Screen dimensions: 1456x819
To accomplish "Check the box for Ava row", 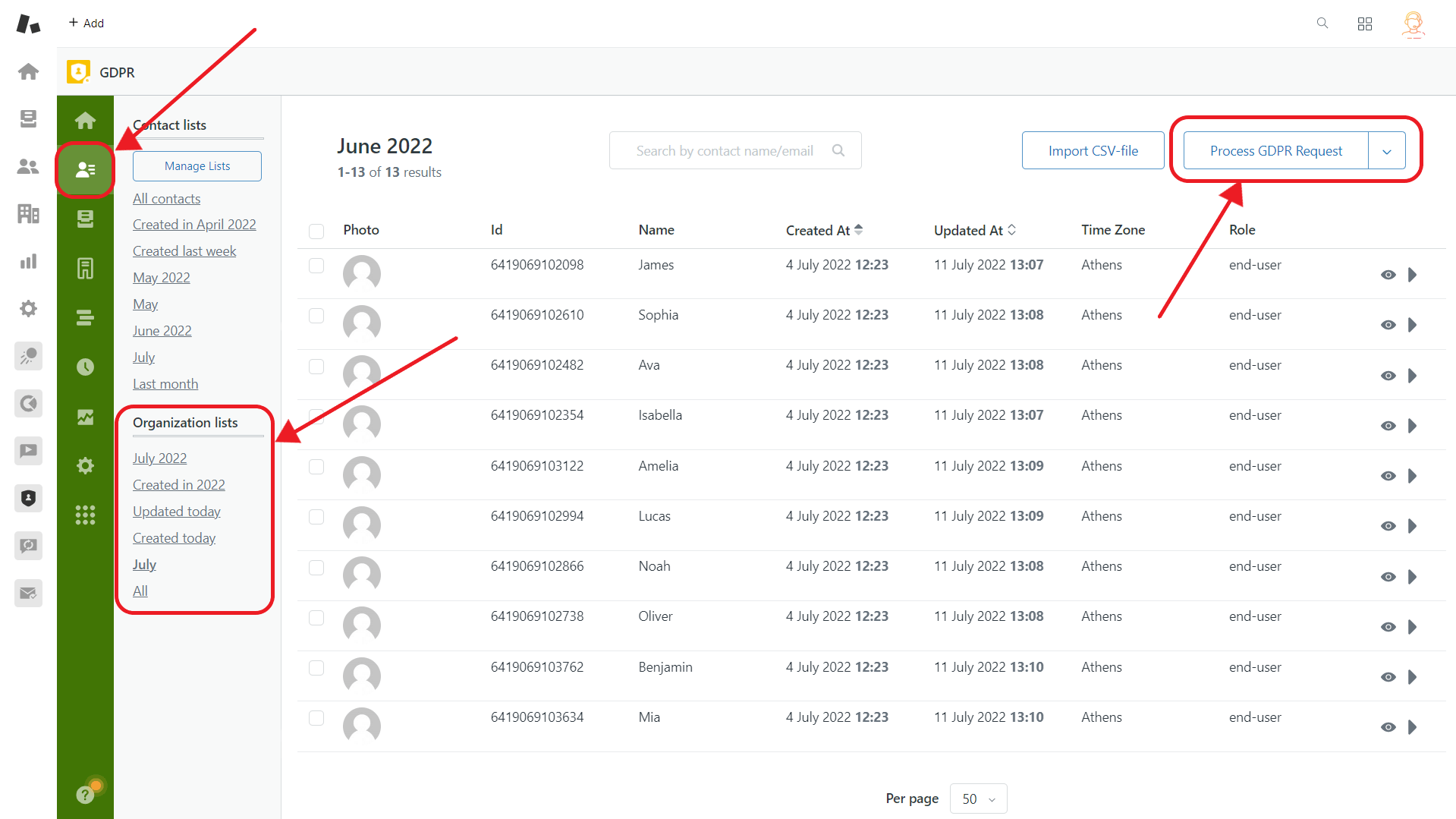I will point(316,367).
